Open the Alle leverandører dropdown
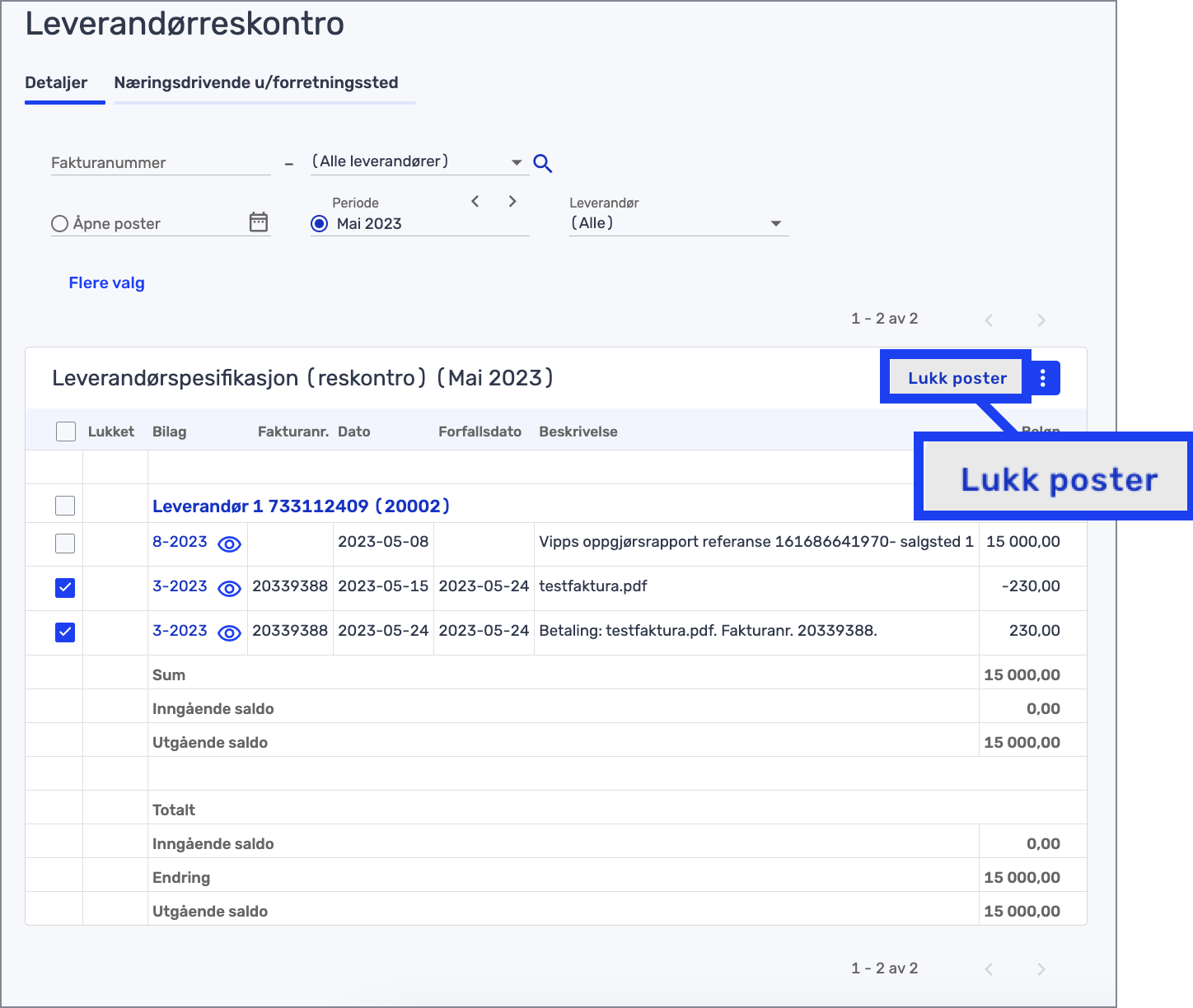 click(x=517, y=161)
